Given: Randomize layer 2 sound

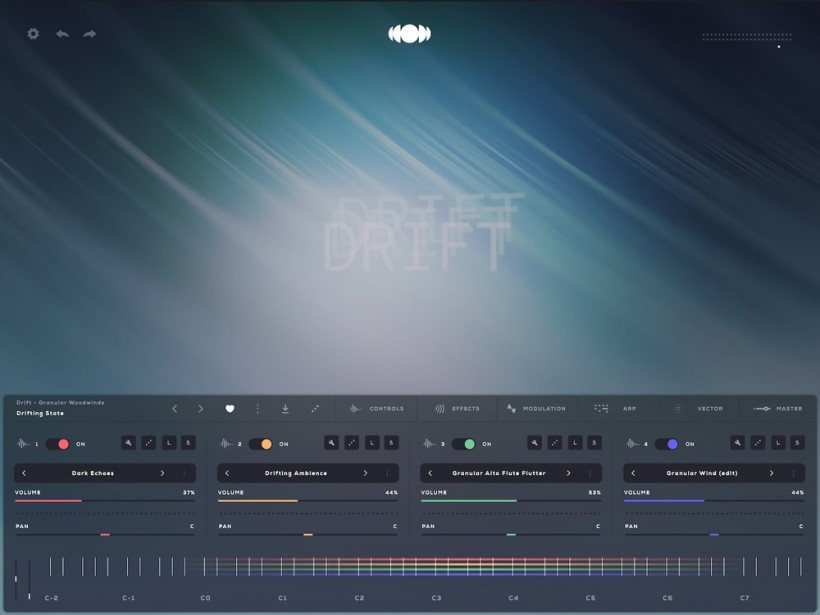Looking at the screenshot, I should (351, 443).
